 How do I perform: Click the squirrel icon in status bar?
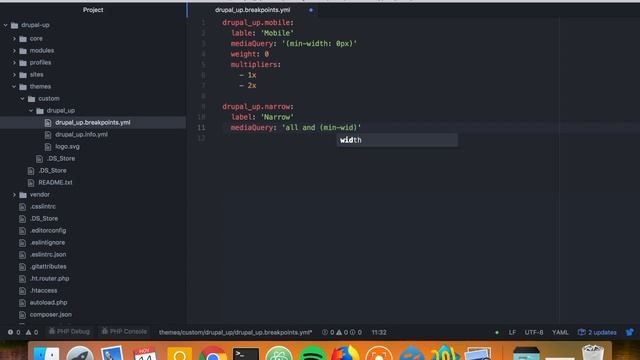point(630,332)
